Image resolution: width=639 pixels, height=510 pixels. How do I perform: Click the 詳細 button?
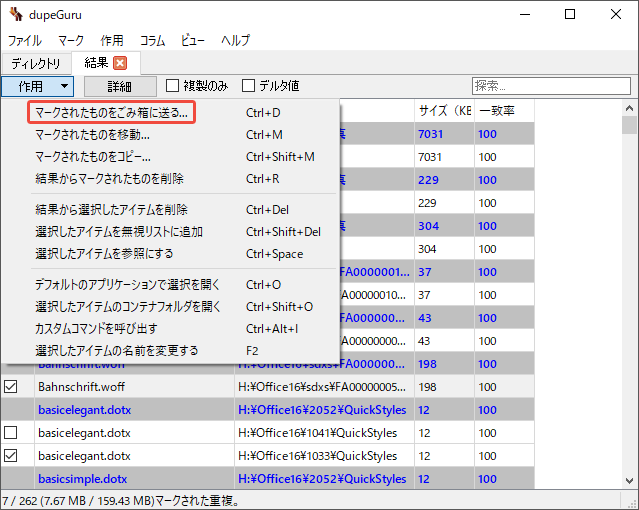(x=120, y=86)
